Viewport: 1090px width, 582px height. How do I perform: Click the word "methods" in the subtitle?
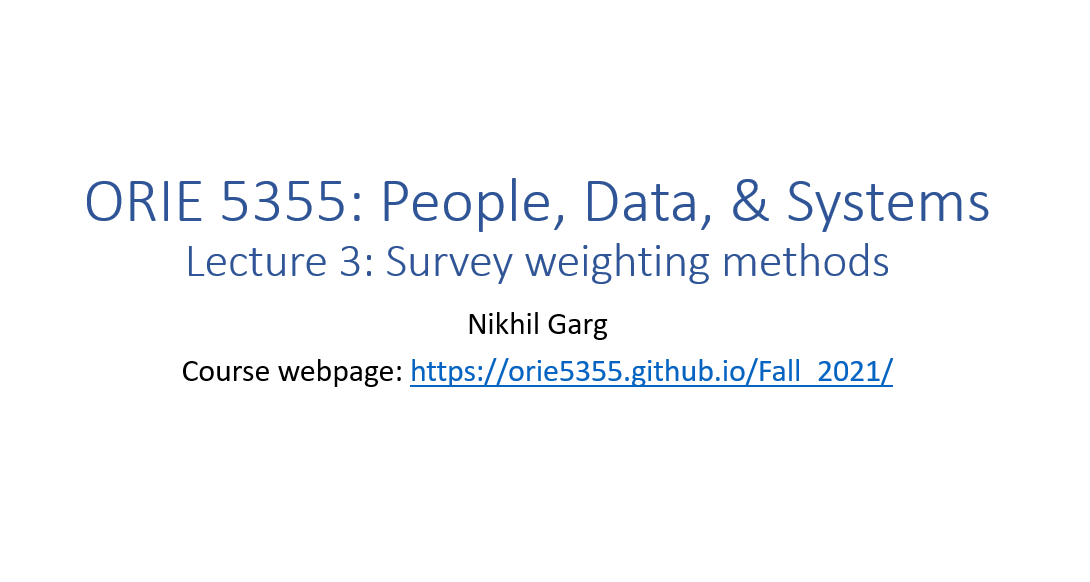(806, 262)
